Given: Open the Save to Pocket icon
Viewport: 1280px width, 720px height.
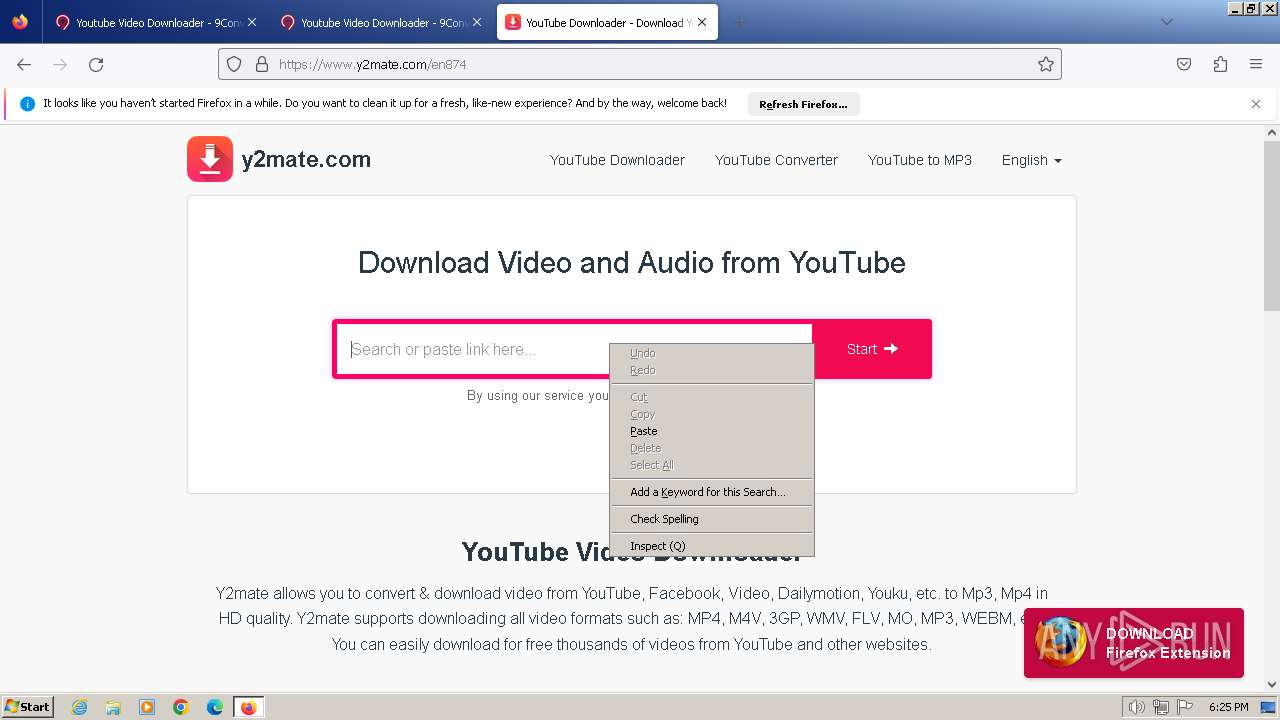Looking at the screenshot, I should click(x=1184, y=64).
